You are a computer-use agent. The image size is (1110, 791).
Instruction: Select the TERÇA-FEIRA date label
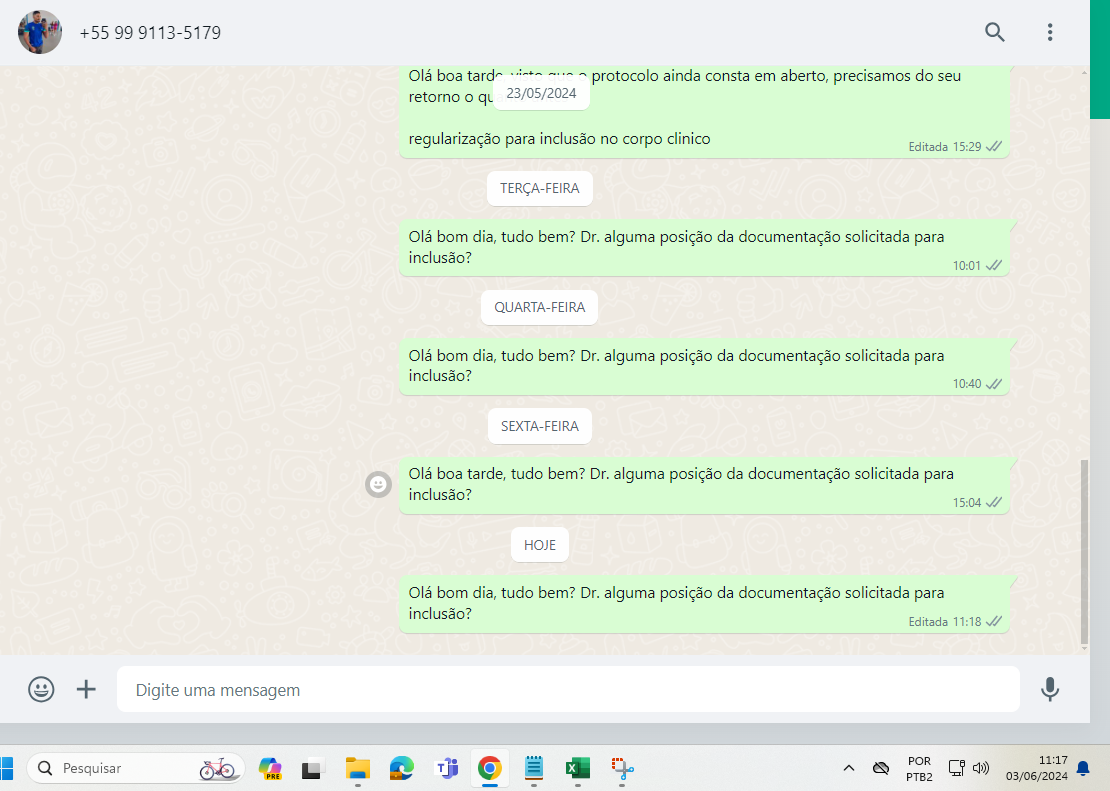[x=539, y=188]
